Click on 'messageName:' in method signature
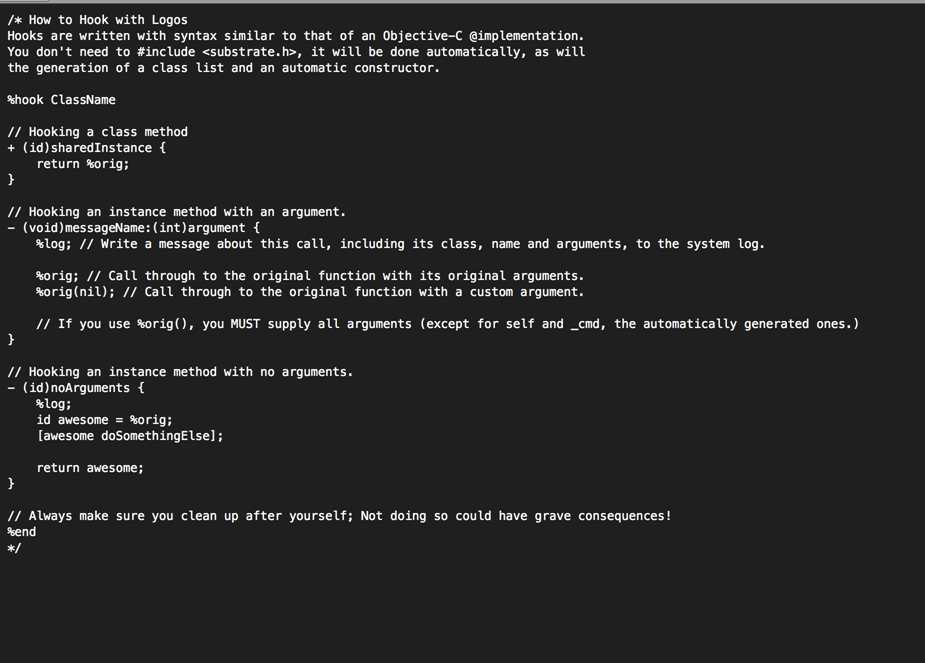The image size is (925, 663). coord(108,228)
